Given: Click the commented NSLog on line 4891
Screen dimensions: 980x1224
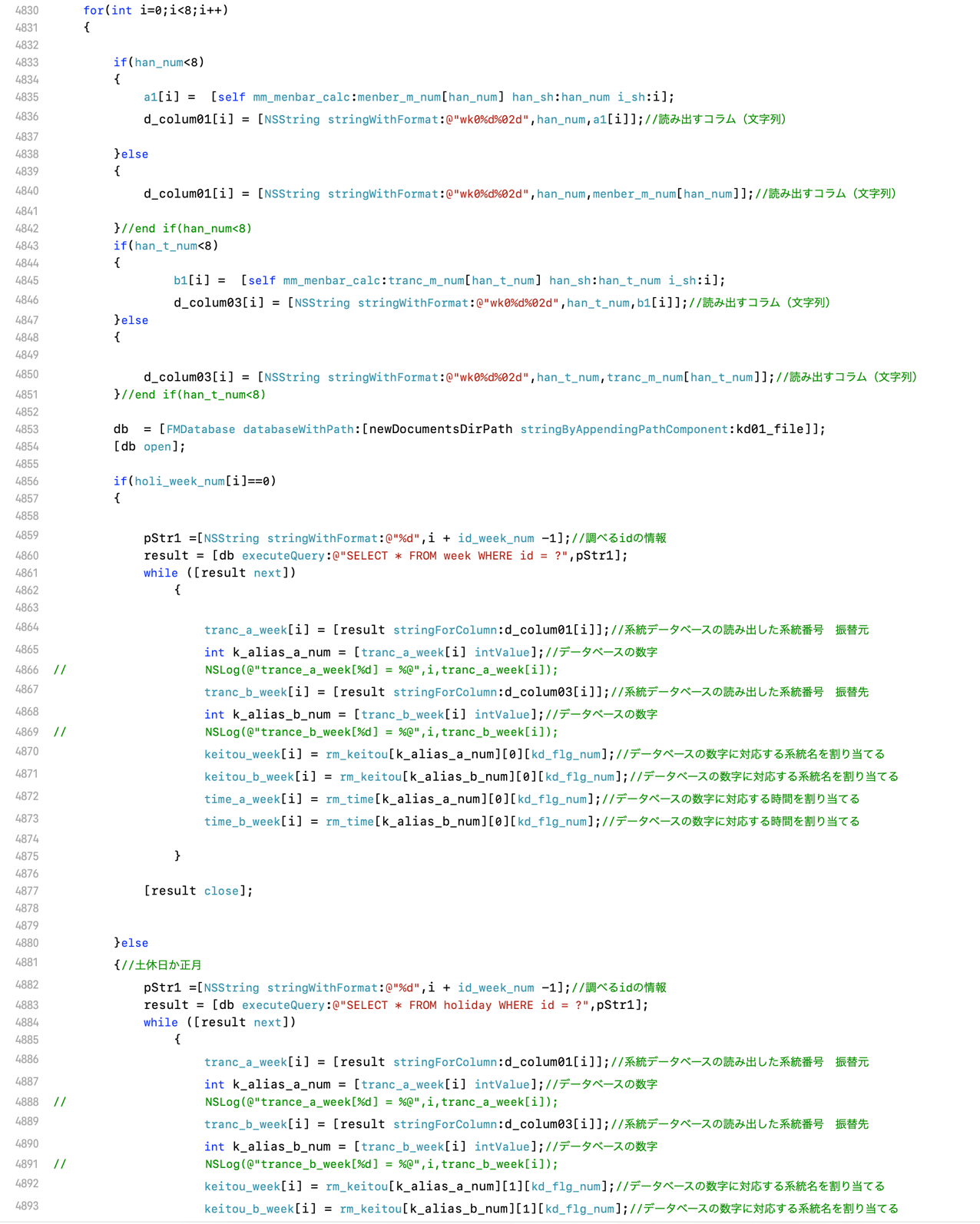Looking at the screenshot, I should point(381,1164).
